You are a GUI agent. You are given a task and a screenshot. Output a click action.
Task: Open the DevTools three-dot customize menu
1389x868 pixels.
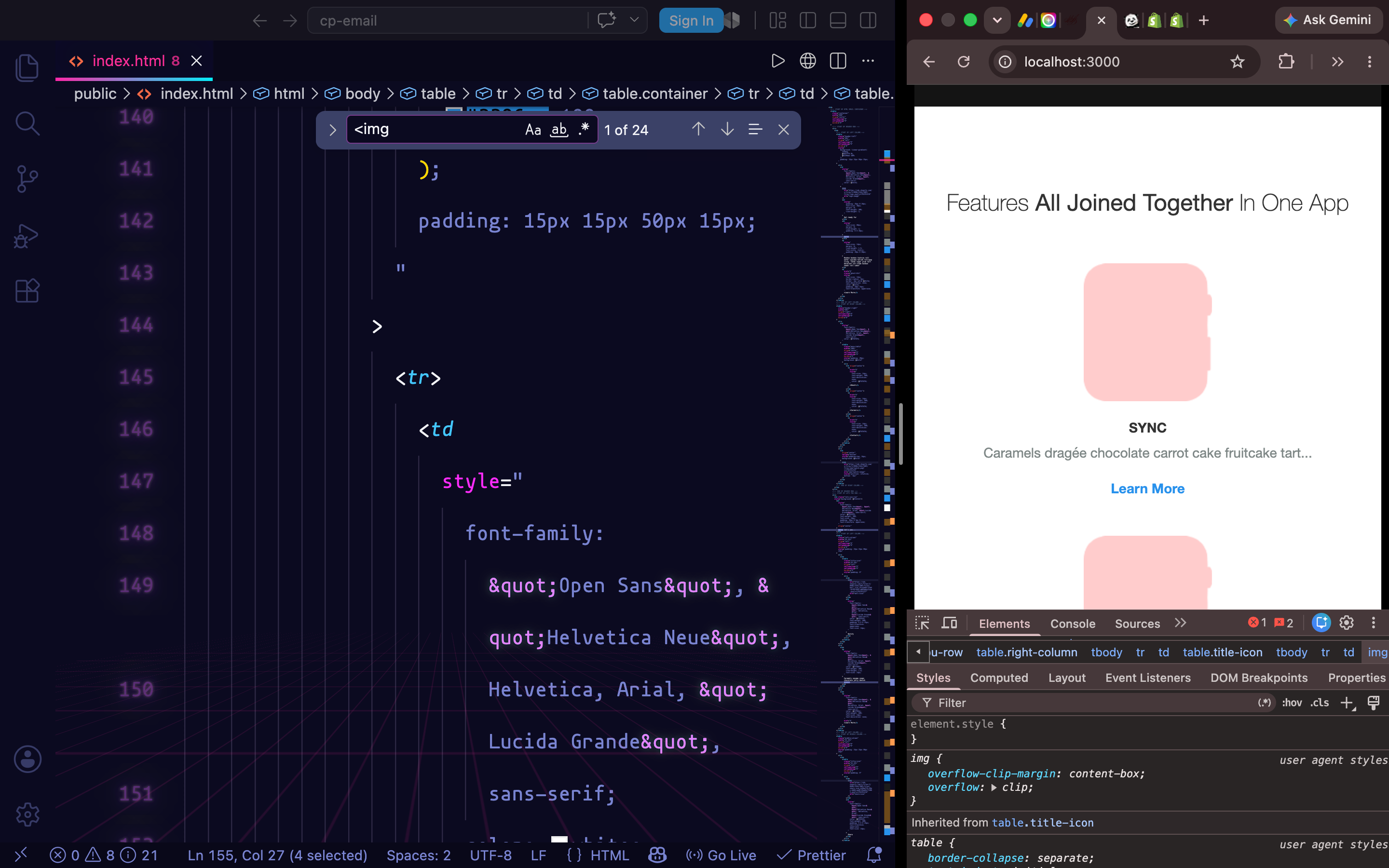click(1374, 623)
